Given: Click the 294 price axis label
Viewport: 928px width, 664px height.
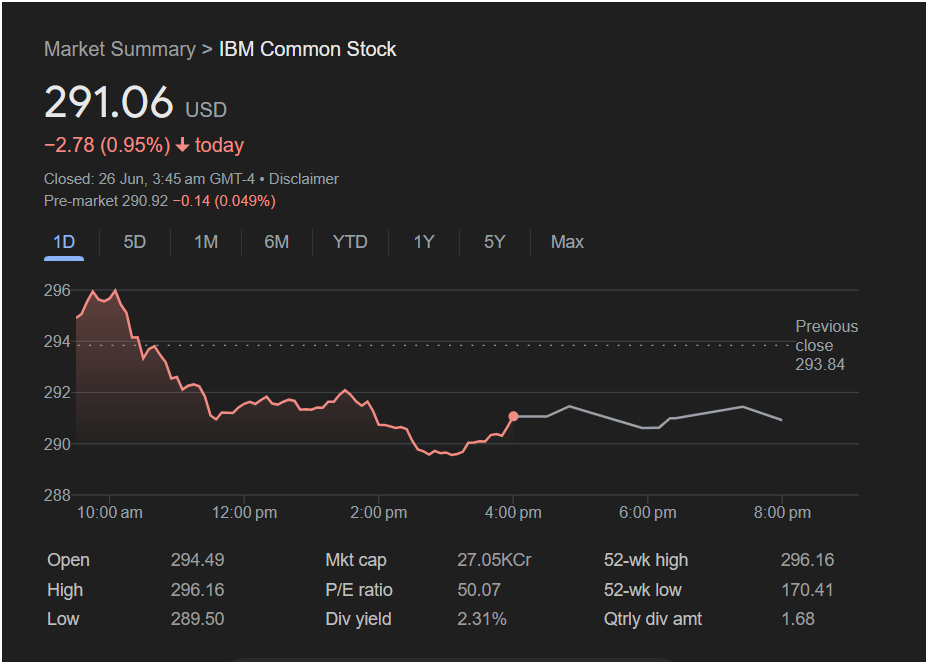Looking at the screenshot, I should tap(57, 341).
